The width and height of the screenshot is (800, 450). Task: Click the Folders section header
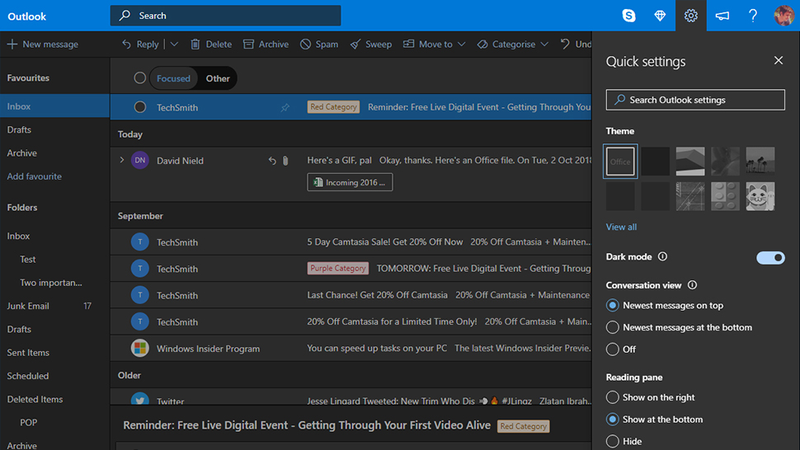click(x=22, y=208)
